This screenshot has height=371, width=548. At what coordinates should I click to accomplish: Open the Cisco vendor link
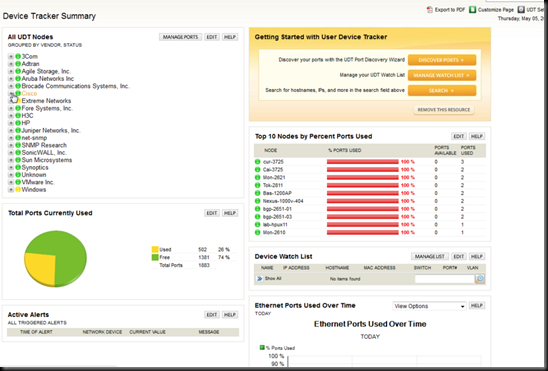[x=29, y=94]
